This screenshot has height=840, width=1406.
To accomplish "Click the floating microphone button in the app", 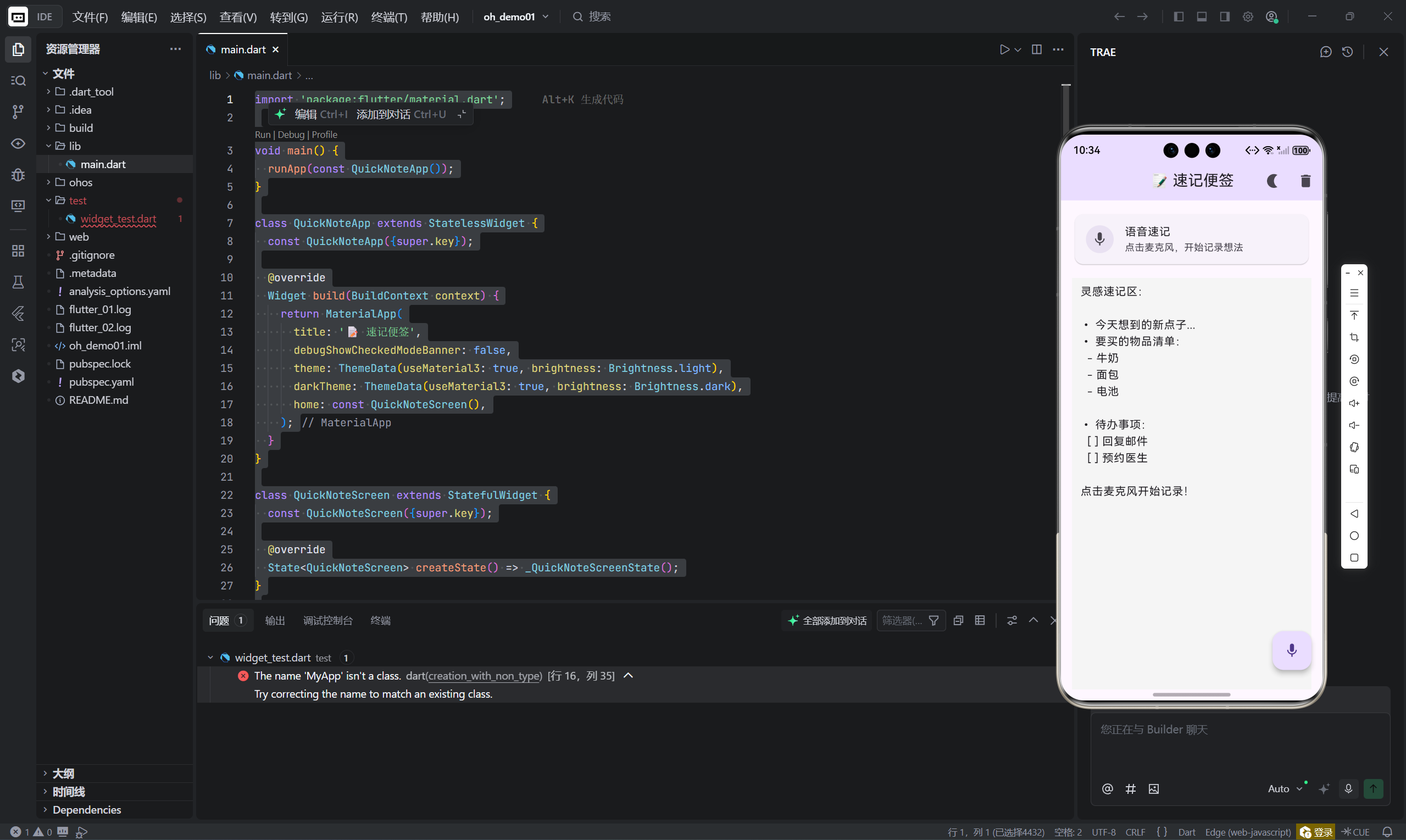I will 1291,650.
